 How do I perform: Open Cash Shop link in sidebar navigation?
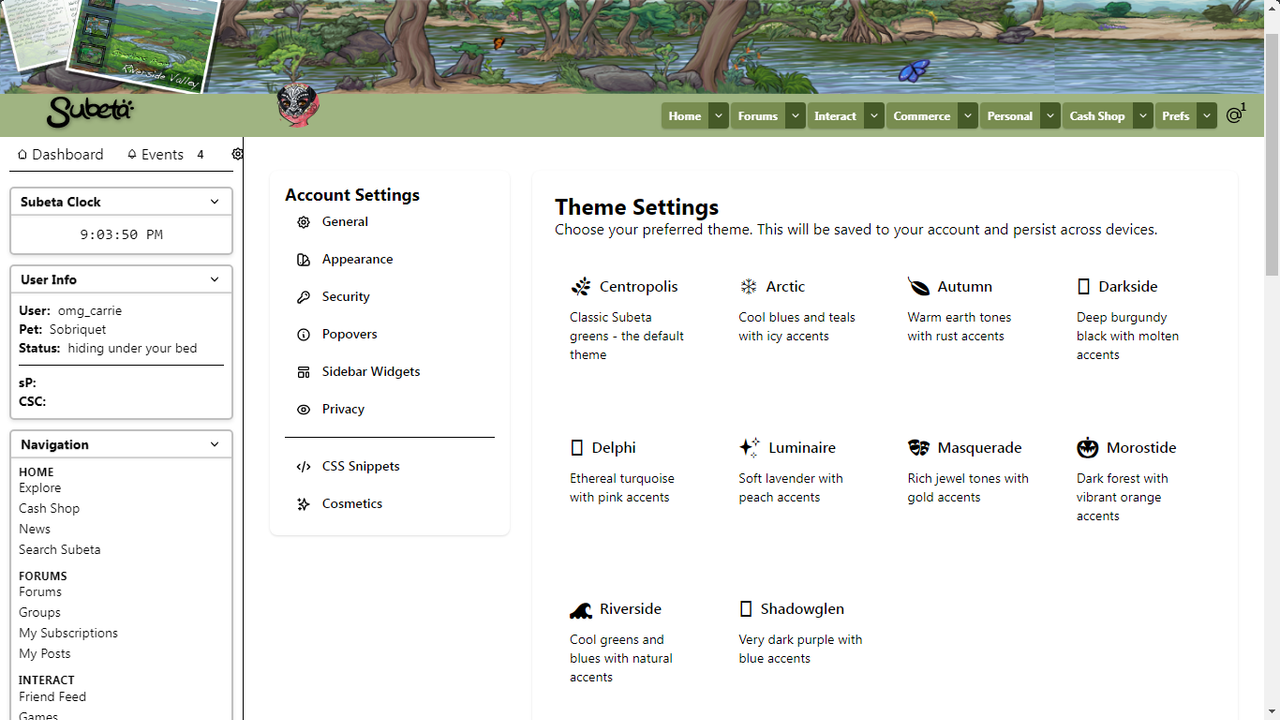tap(49, 509)
